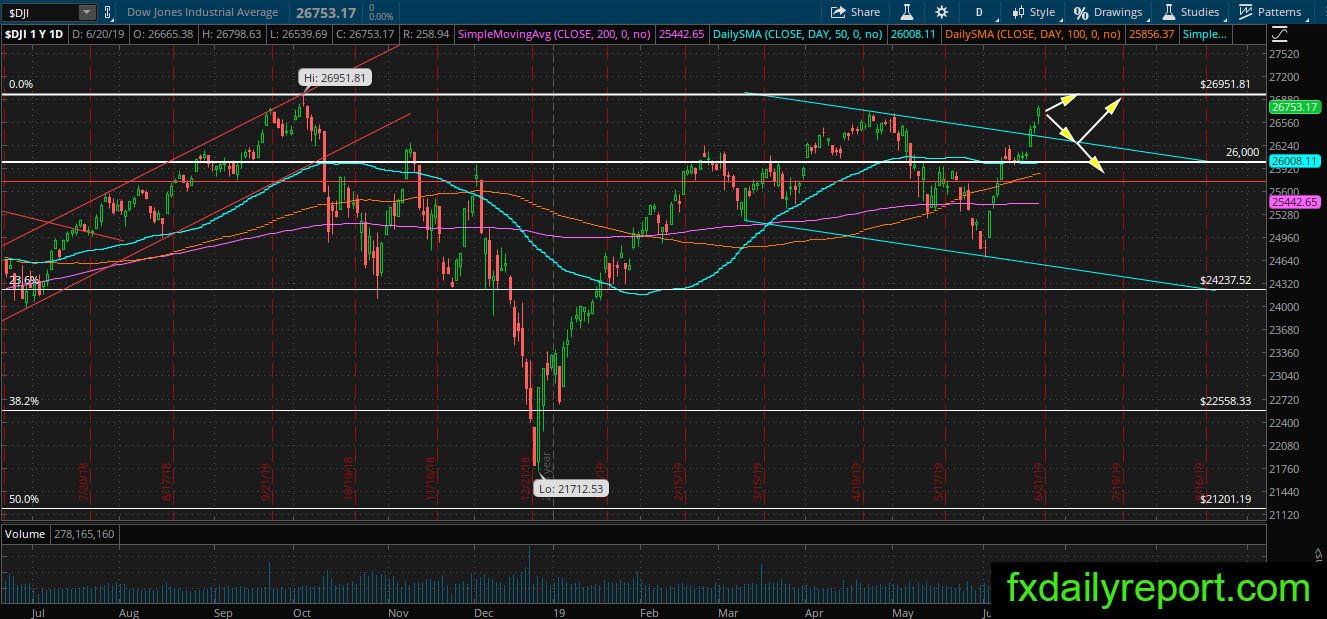The image size is (1327, 619).
Task: Click the truncated Simple... study label
Action: pyautogui.click(x=1206, y=34)
